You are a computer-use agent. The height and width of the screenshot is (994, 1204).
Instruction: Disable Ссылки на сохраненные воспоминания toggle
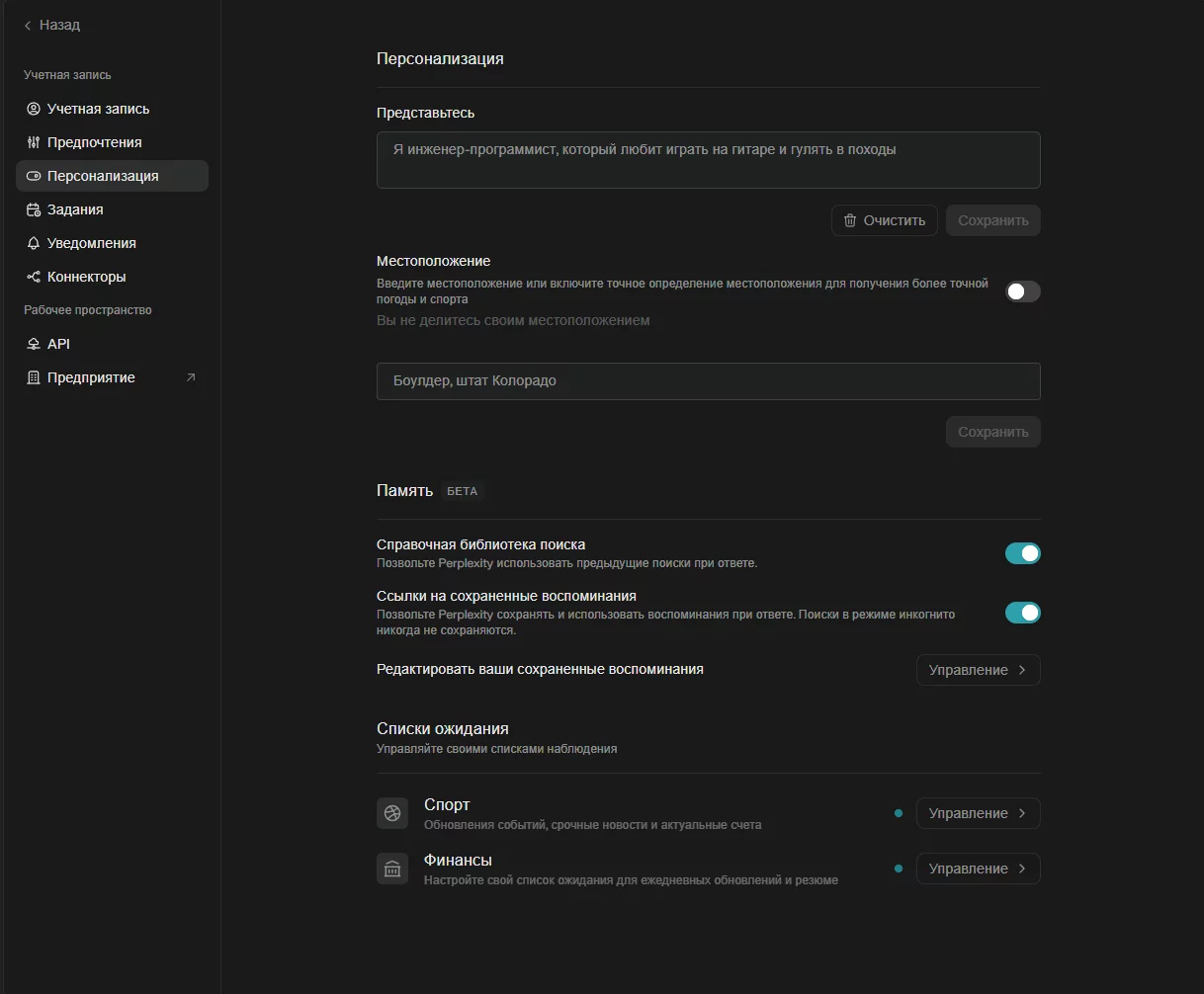(x=1022, y=613)
